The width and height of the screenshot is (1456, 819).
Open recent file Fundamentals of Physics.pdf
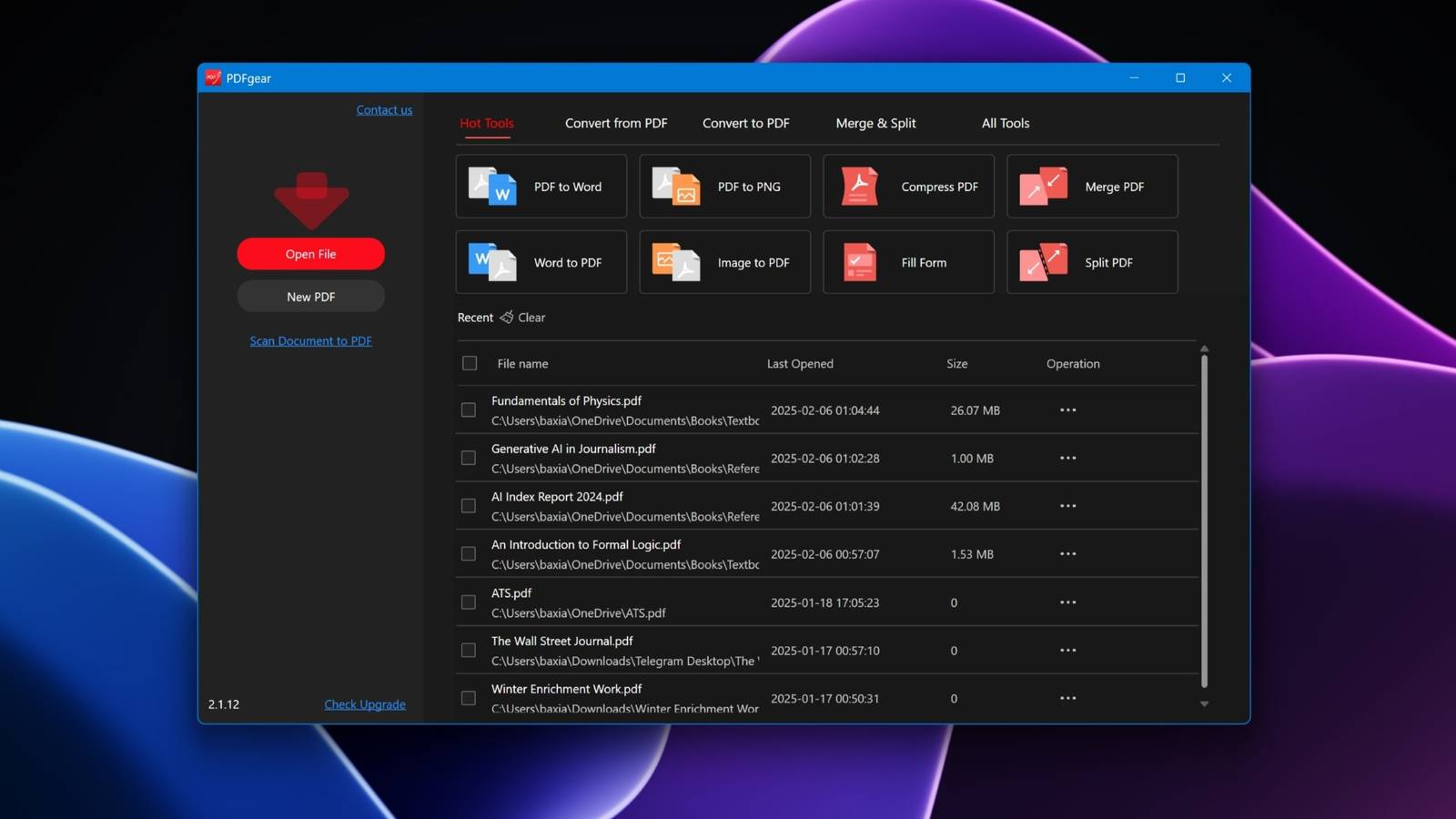[566, 400]
